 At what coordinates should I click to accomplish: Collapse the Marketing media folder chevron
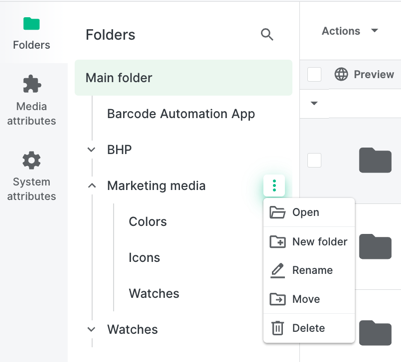pos(92,186)
